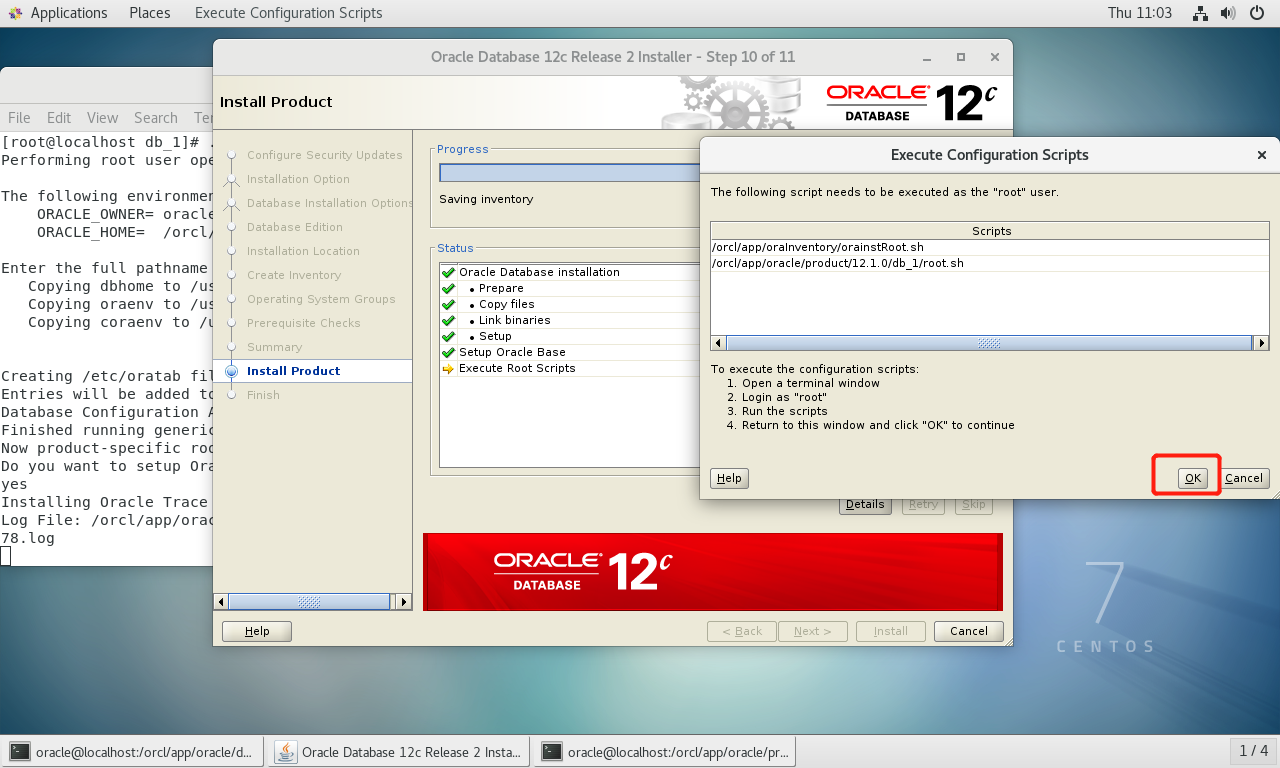Select Finish step in sidebar

[x=263, y=395]
